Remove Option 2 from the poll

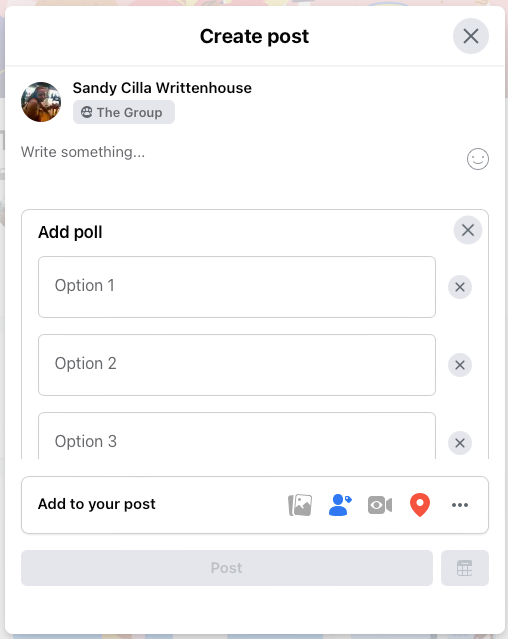[x=460, y=365]
